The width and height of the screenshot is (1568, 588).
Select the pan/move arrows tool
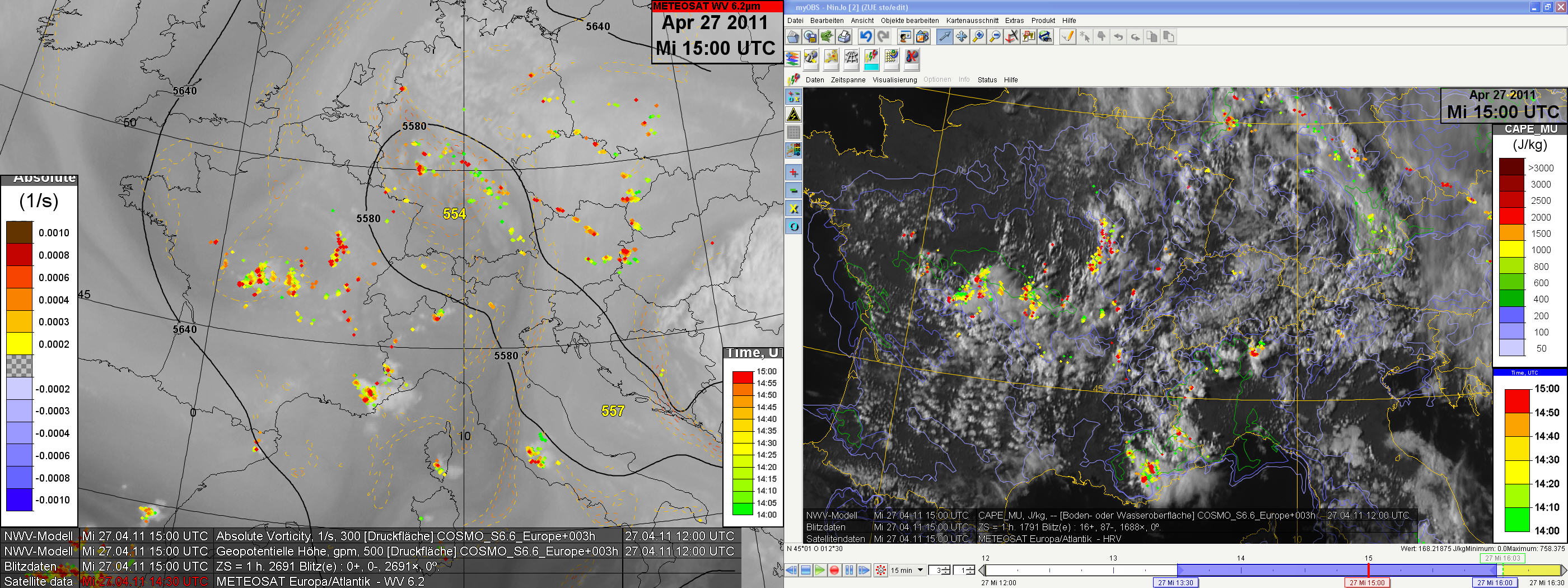961,37
